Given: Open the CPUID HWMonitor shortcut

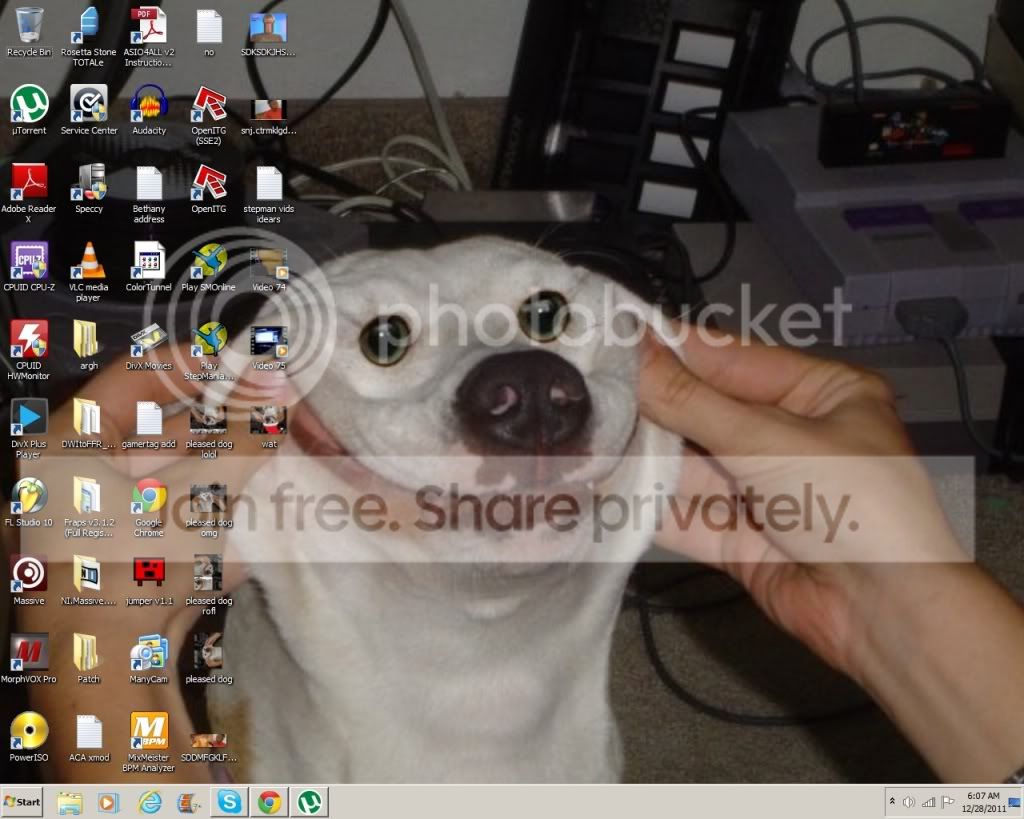Looking at the screenshot, I should (29, 340).
